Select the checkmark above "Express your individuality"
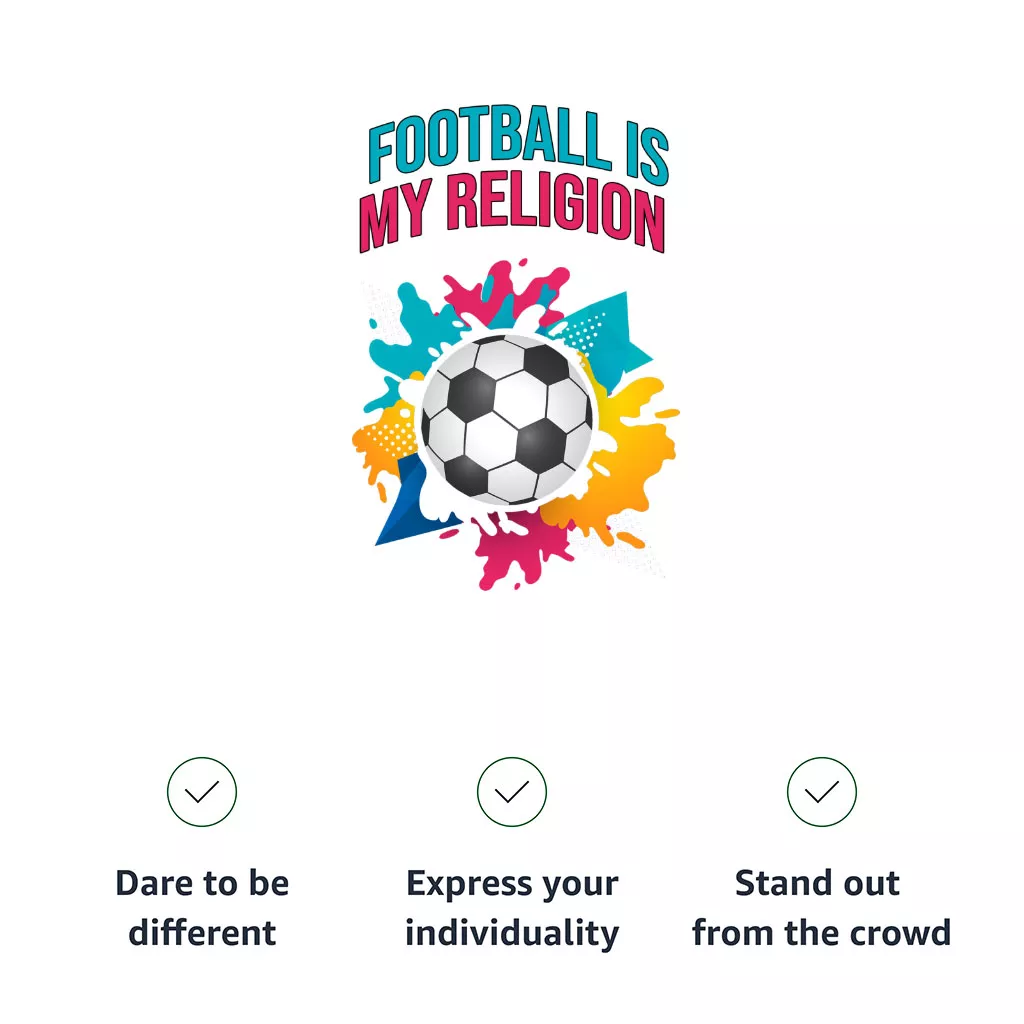 [x=511, y=792]
